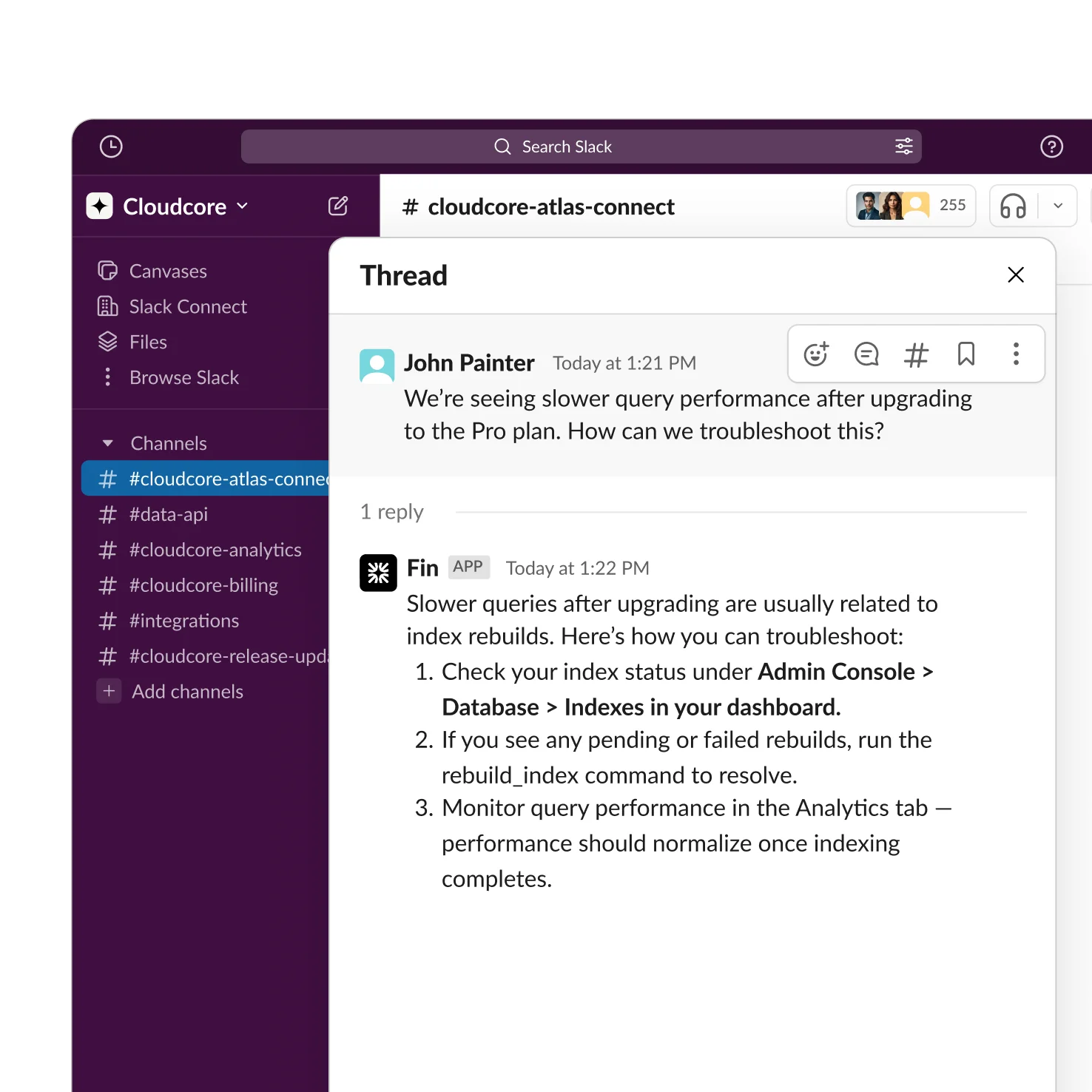
Task: Open more actions for the message
Action: [x=1016, y=354]
